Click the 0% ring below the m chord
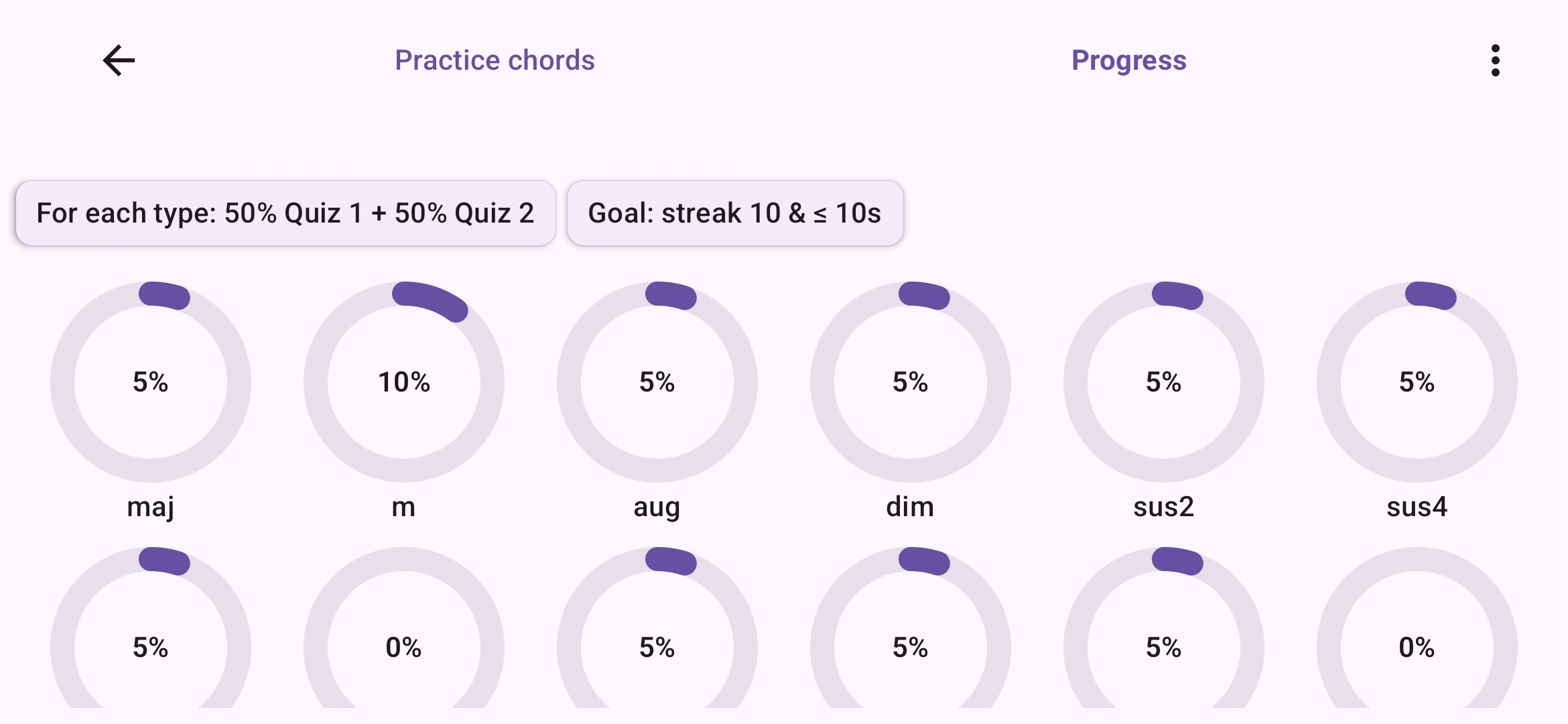The width and height of the screenshot is (1568, 724). 405,647
